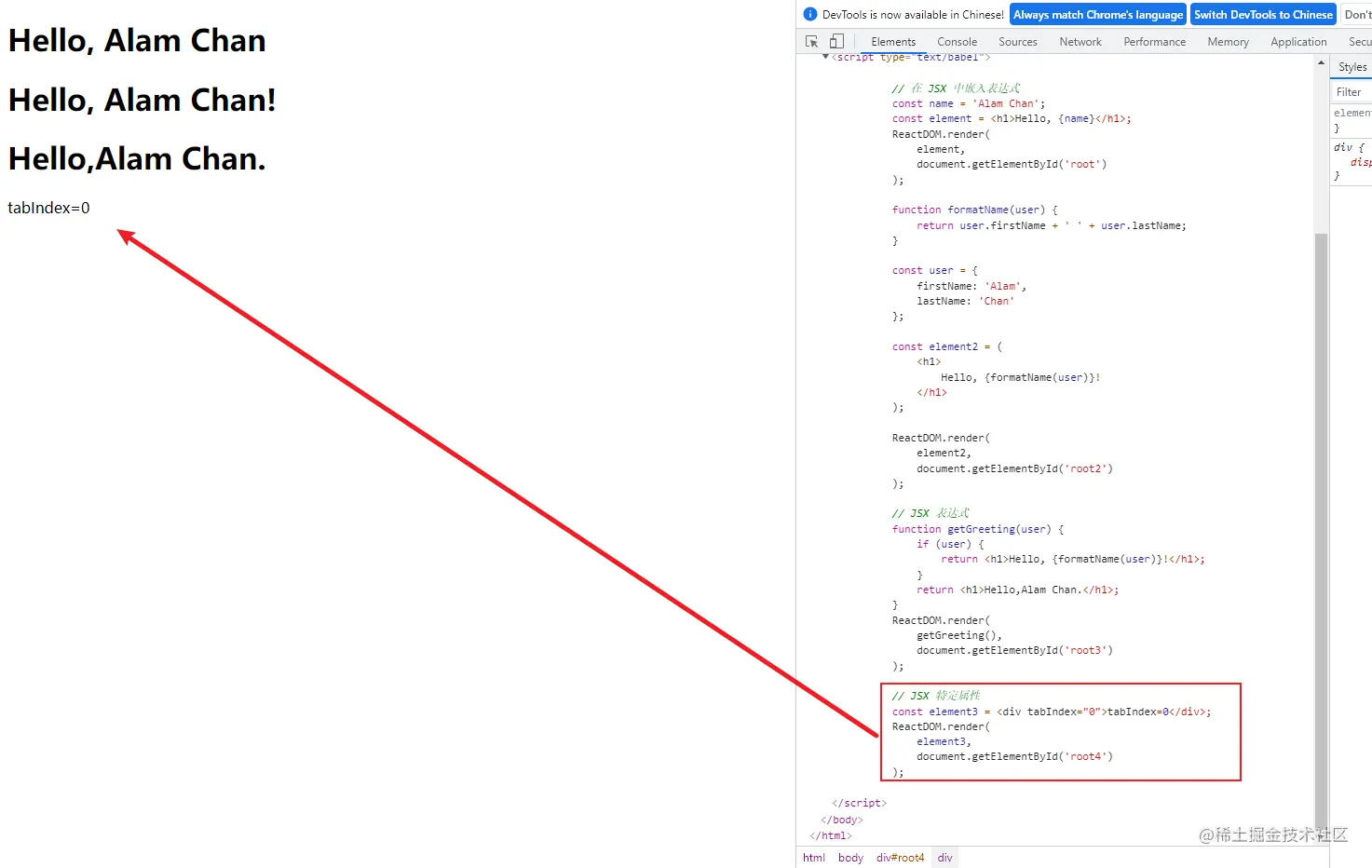Viewport: 1372px width, 868px height.
Task: Click the const element2 = ( code line
Action: pos(947,346)
